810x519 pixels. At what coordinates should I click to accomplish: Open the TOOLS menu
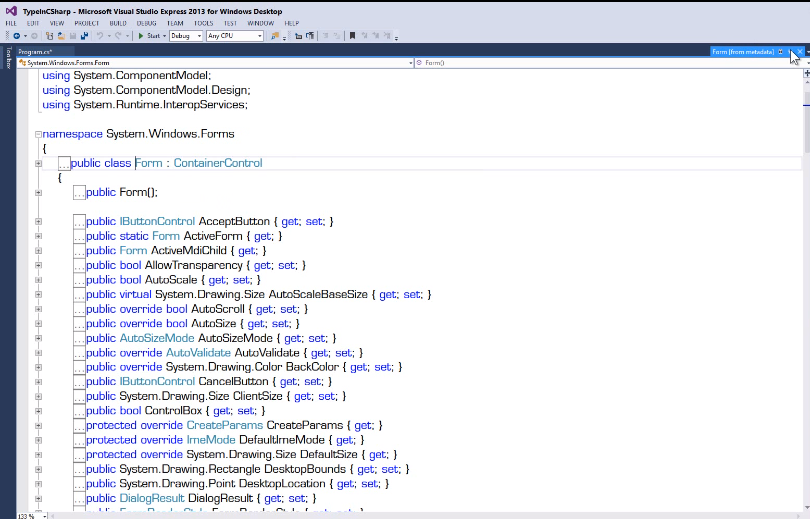204,23
